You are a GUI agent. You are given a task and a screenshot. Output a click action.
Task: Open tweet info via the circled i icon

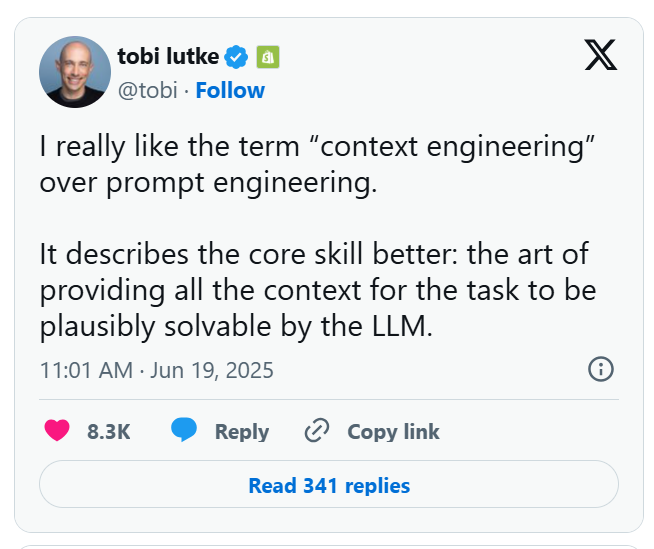pyautogui.click(x=600, y=369)
